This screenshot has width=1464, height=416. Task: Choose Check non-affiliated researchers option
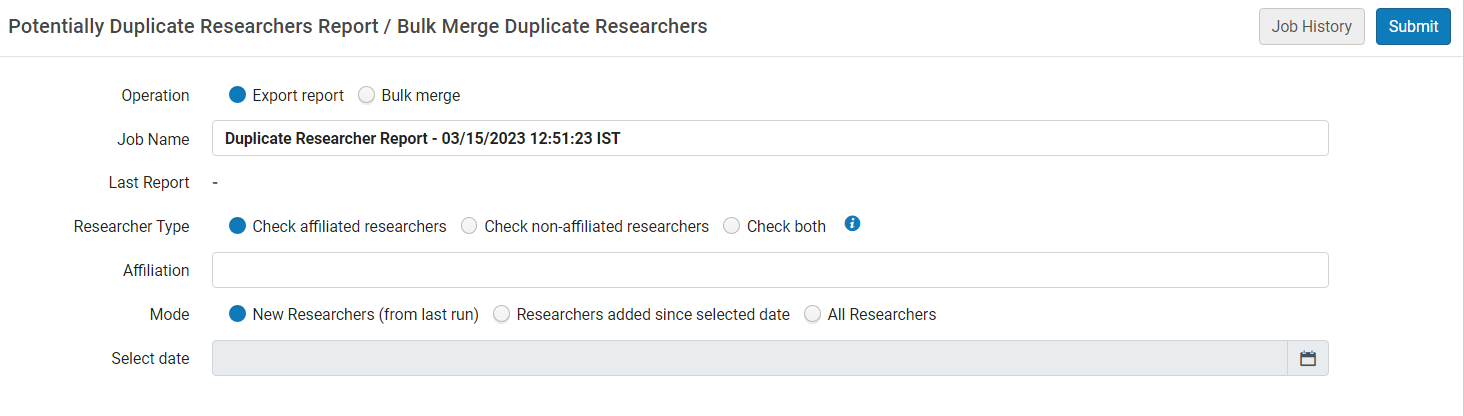(x=469, y=226)
